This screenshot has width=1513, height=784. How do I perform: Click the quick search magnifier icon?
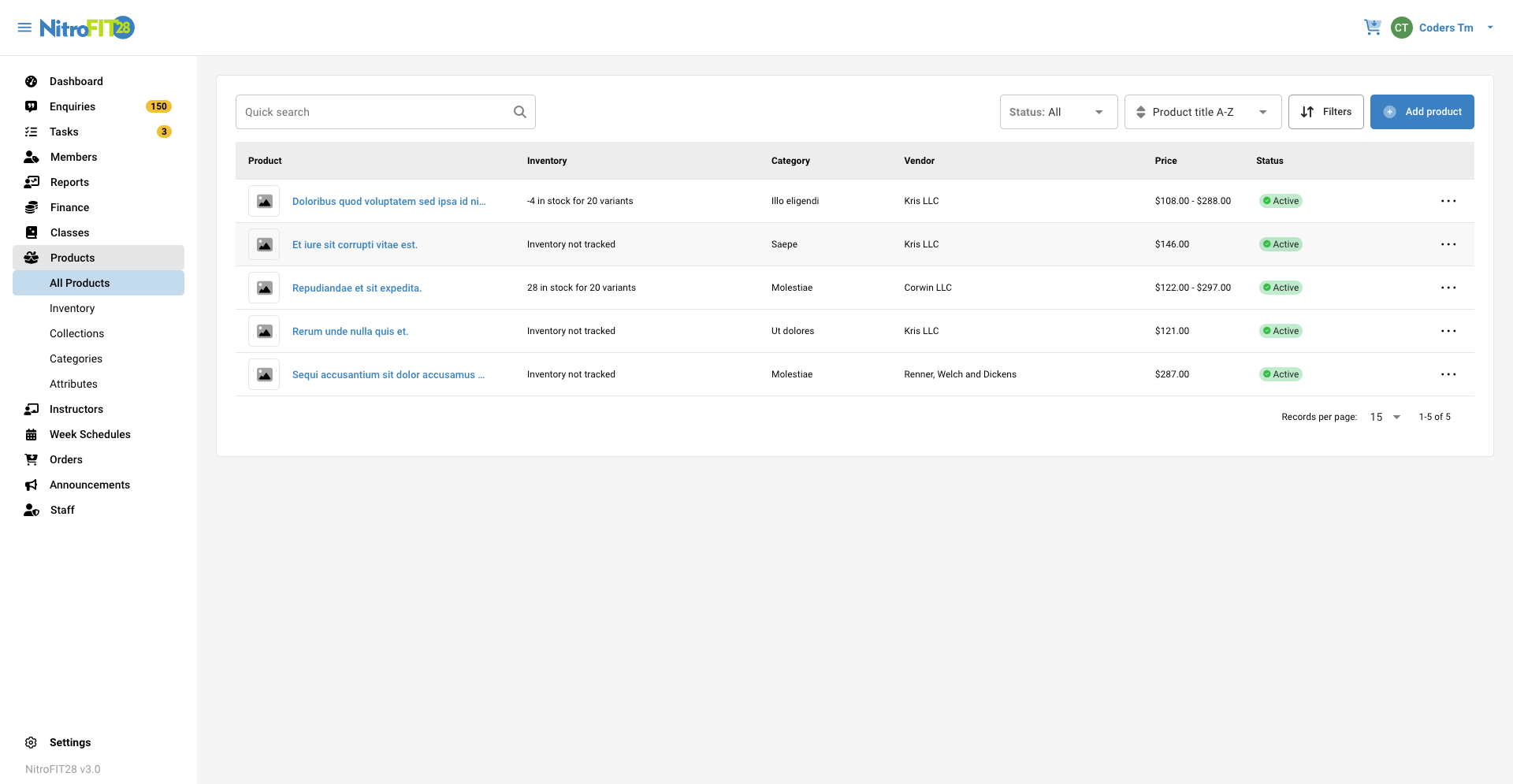click(519, 111)
